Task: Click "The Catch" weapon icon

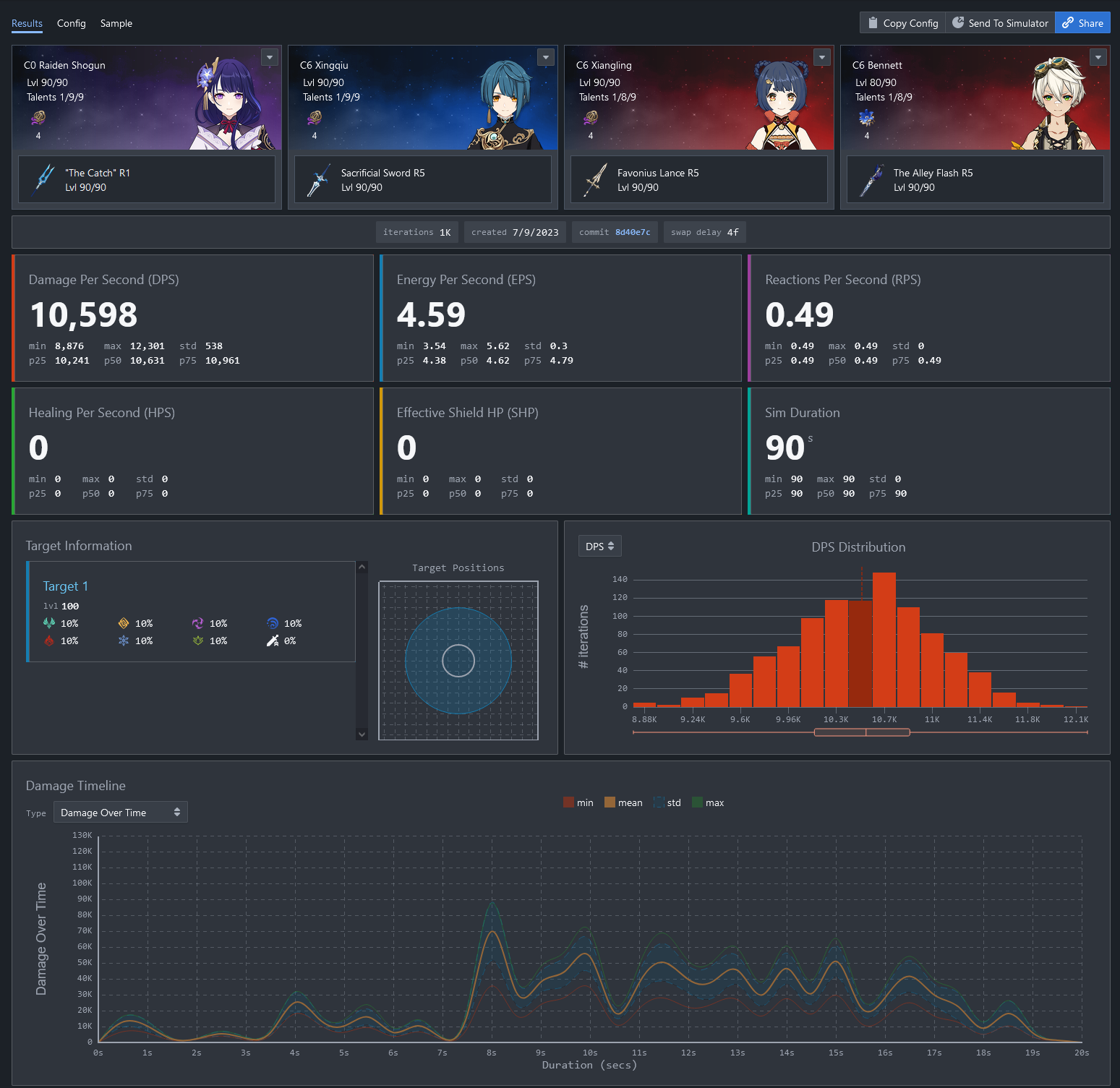Action: click(45, 180)
